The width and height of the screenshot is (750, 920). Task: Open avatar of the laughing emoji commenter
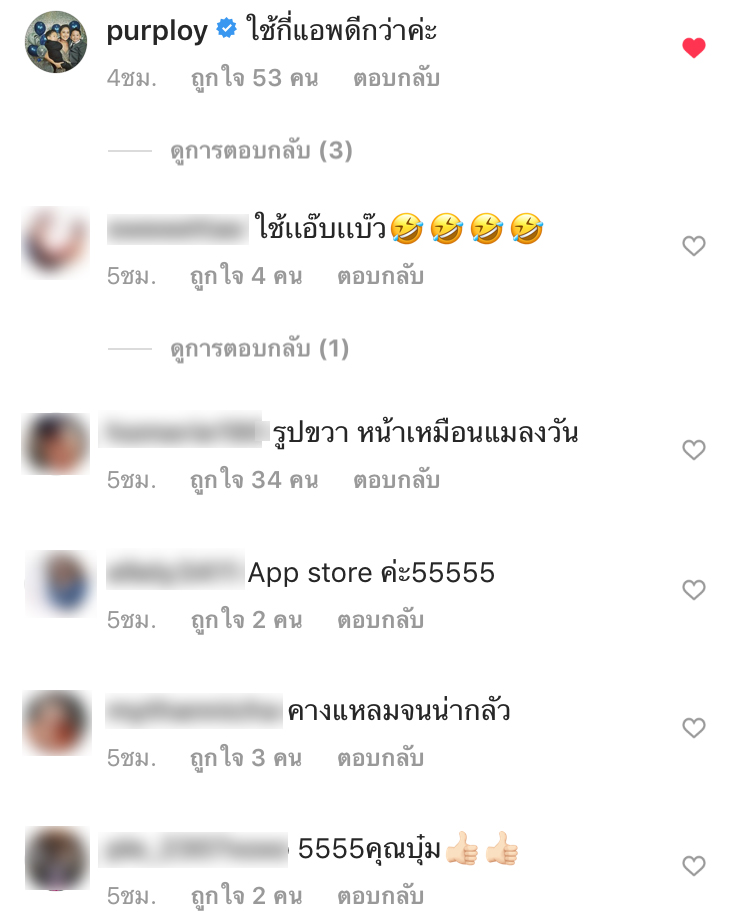56,242
